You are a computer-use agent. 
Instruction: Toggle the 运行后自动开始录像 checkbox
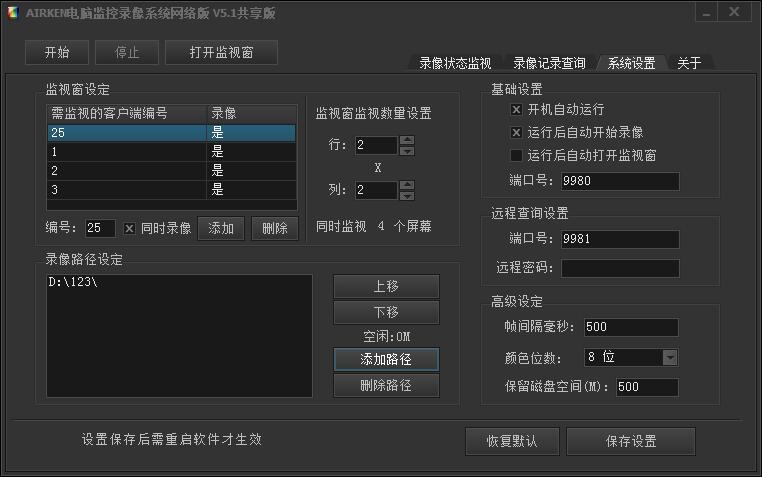[517, 133]
